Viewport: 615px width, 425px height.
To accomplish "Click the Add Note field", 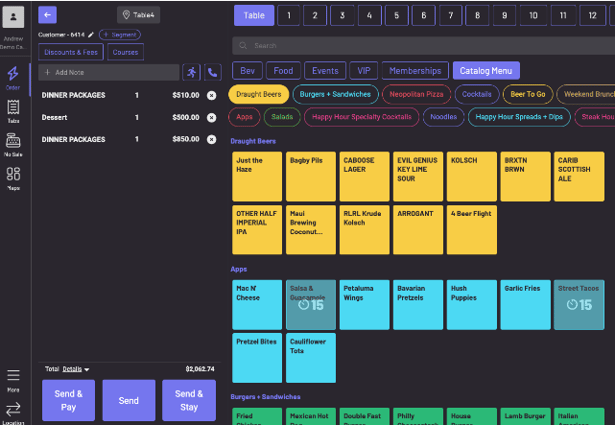I will [108, 73].
